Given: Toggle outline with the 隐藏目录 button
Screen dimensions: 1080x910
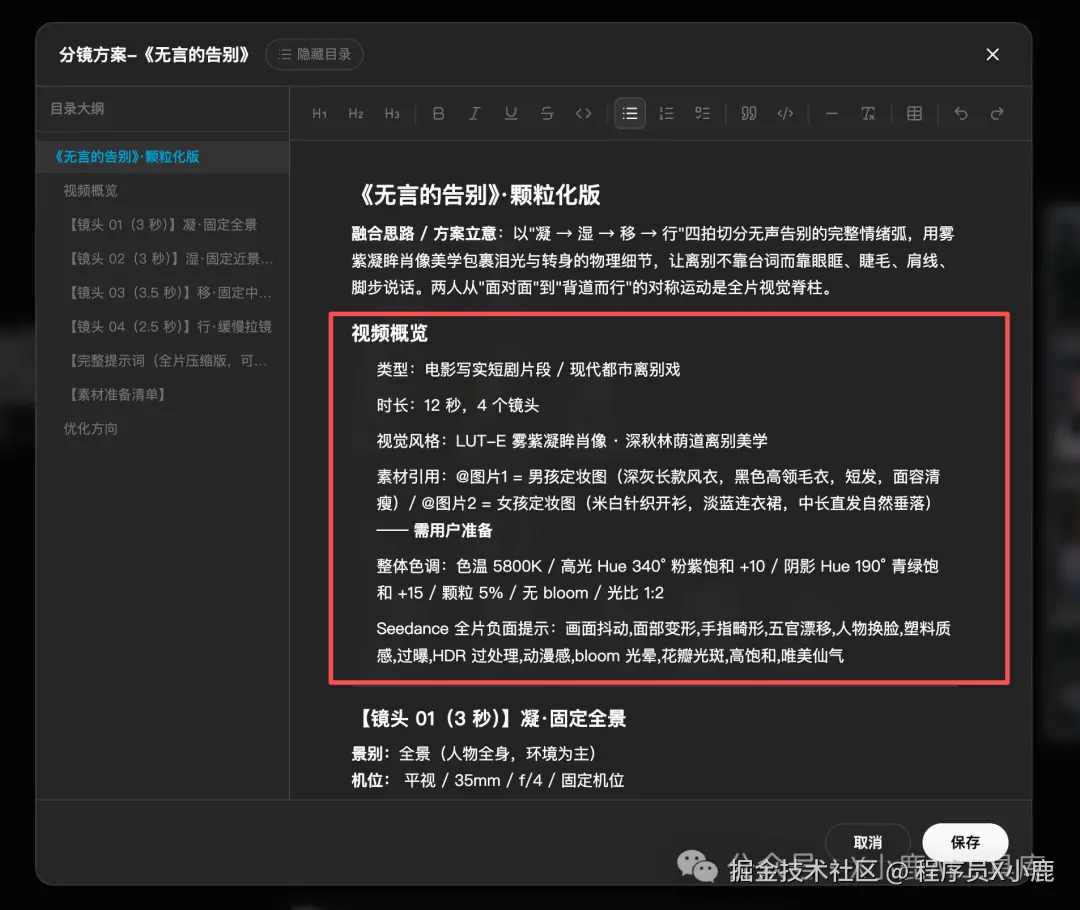Looking at the screenshot, I should point(314,54).
